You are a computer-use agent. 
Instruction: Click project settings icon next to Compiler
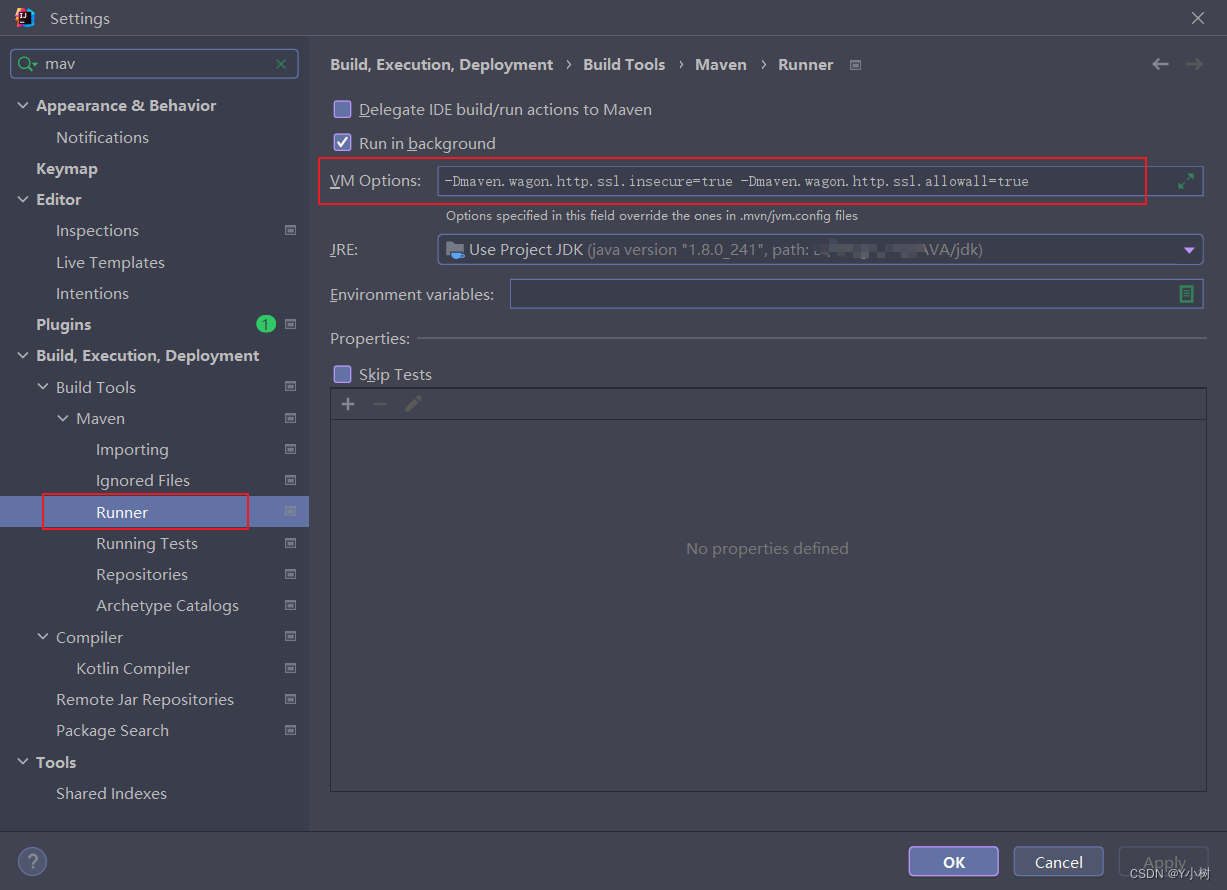(x=290, y=637)
